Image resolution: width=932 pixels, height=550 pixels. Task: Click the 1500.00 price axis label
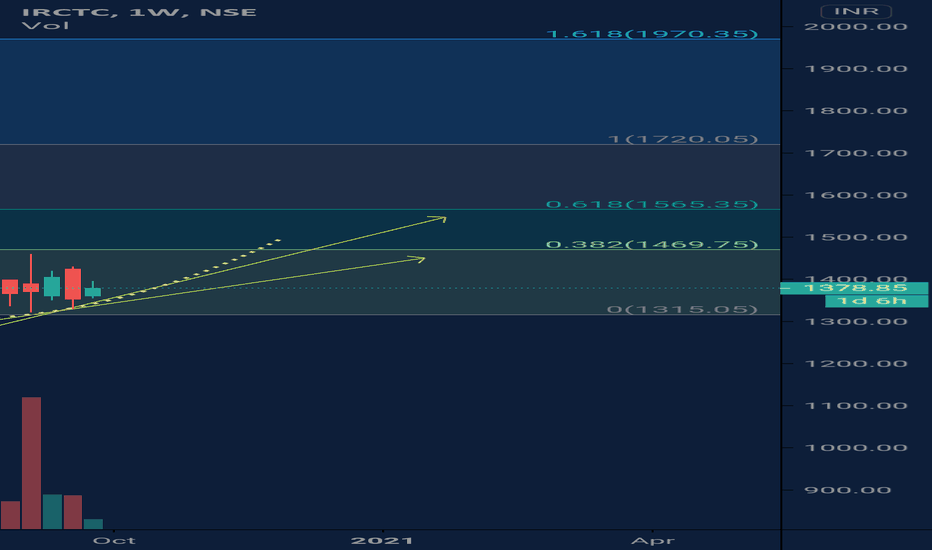click(855, 238)
